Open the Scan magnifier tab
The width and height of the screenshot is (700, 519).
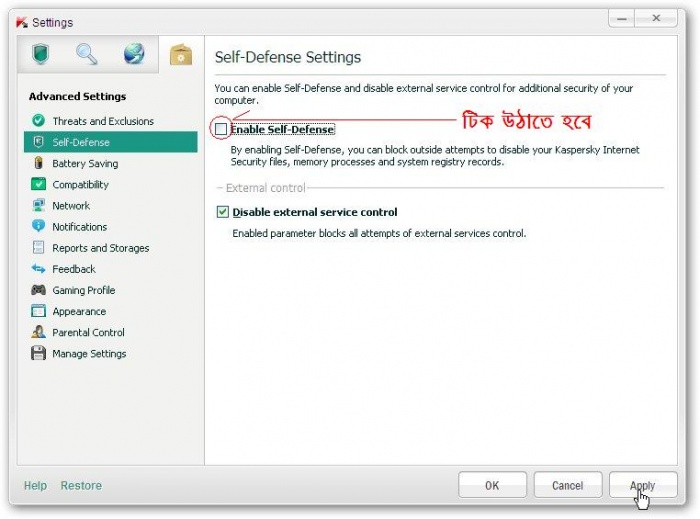(87, 54)
